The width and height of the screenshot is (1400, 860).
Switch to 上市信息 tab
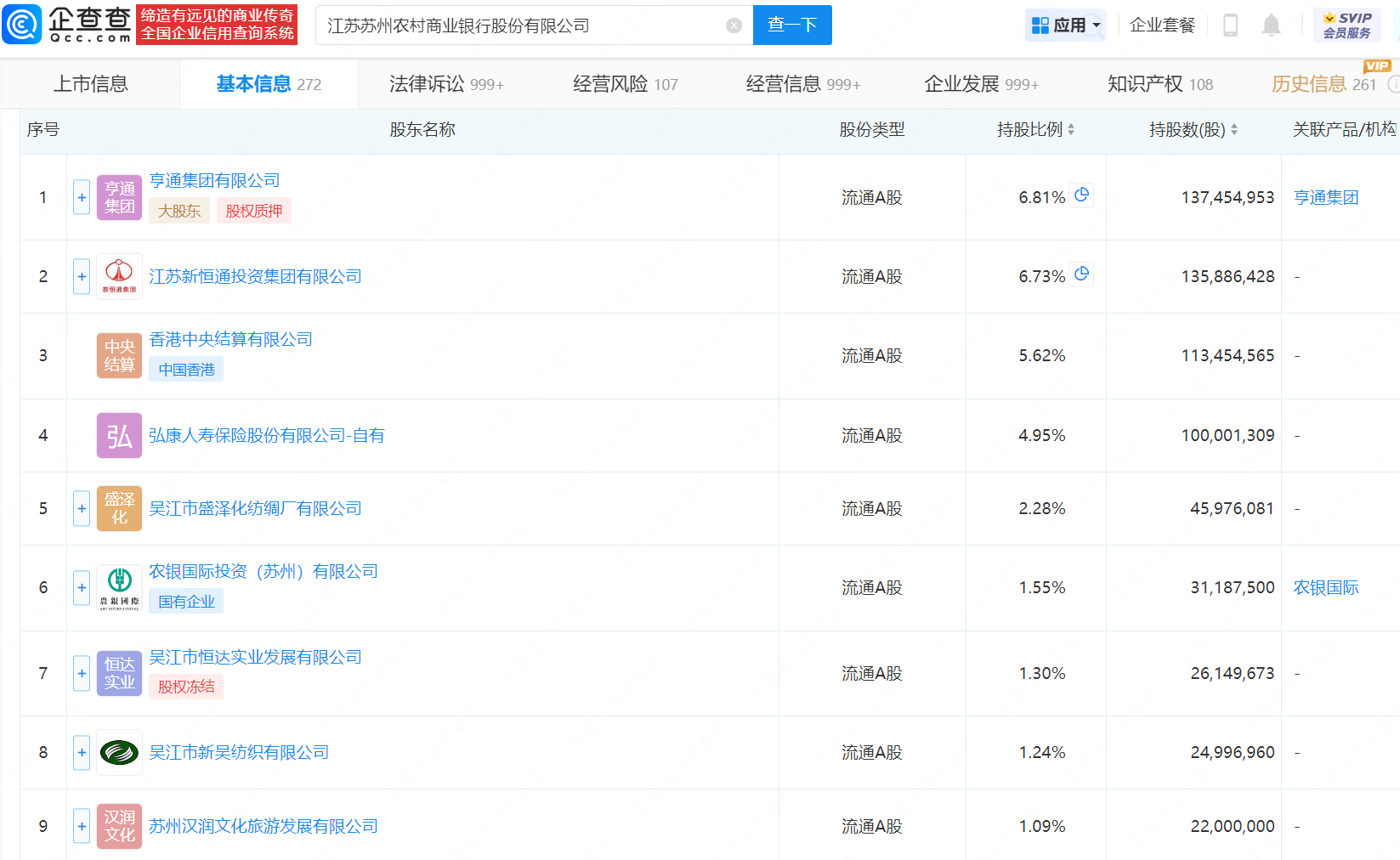pos(90,84)
